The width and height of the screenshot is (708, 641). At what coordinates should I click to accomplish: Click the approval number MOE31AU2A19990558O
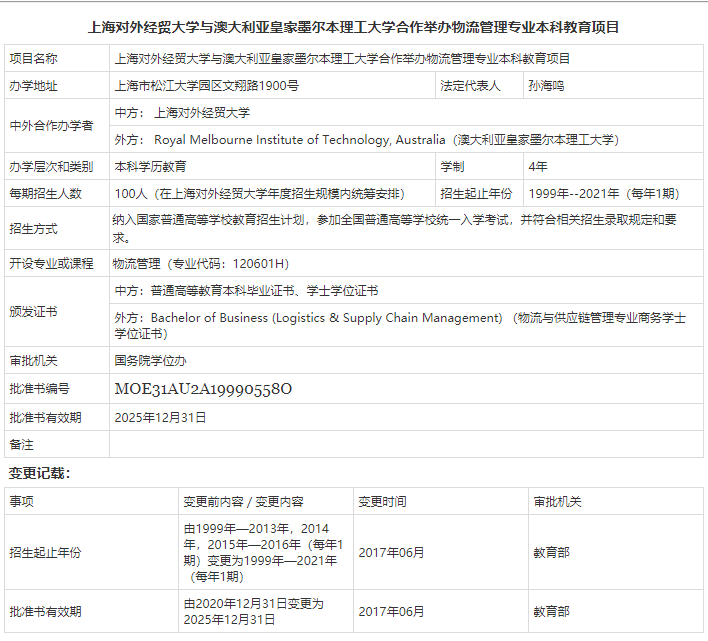[203, 389]
